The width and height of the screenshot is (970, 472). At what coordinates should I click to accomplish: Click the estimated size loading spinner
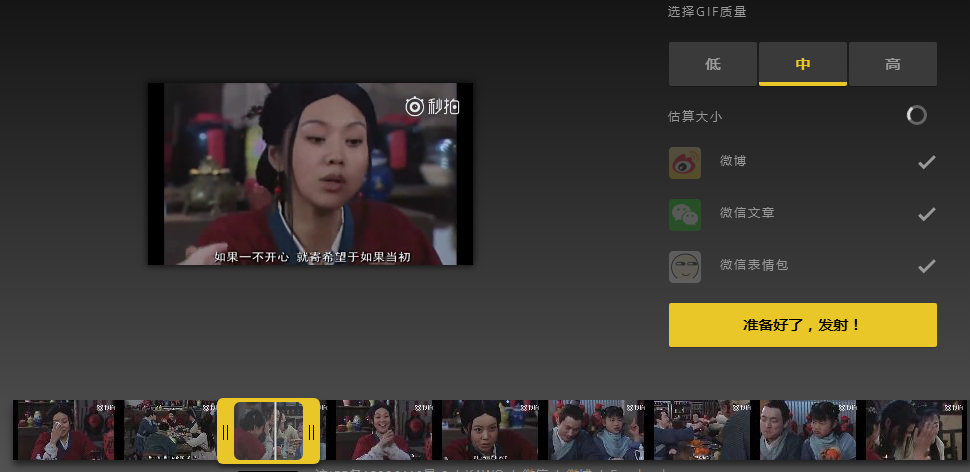click(916, 115)
